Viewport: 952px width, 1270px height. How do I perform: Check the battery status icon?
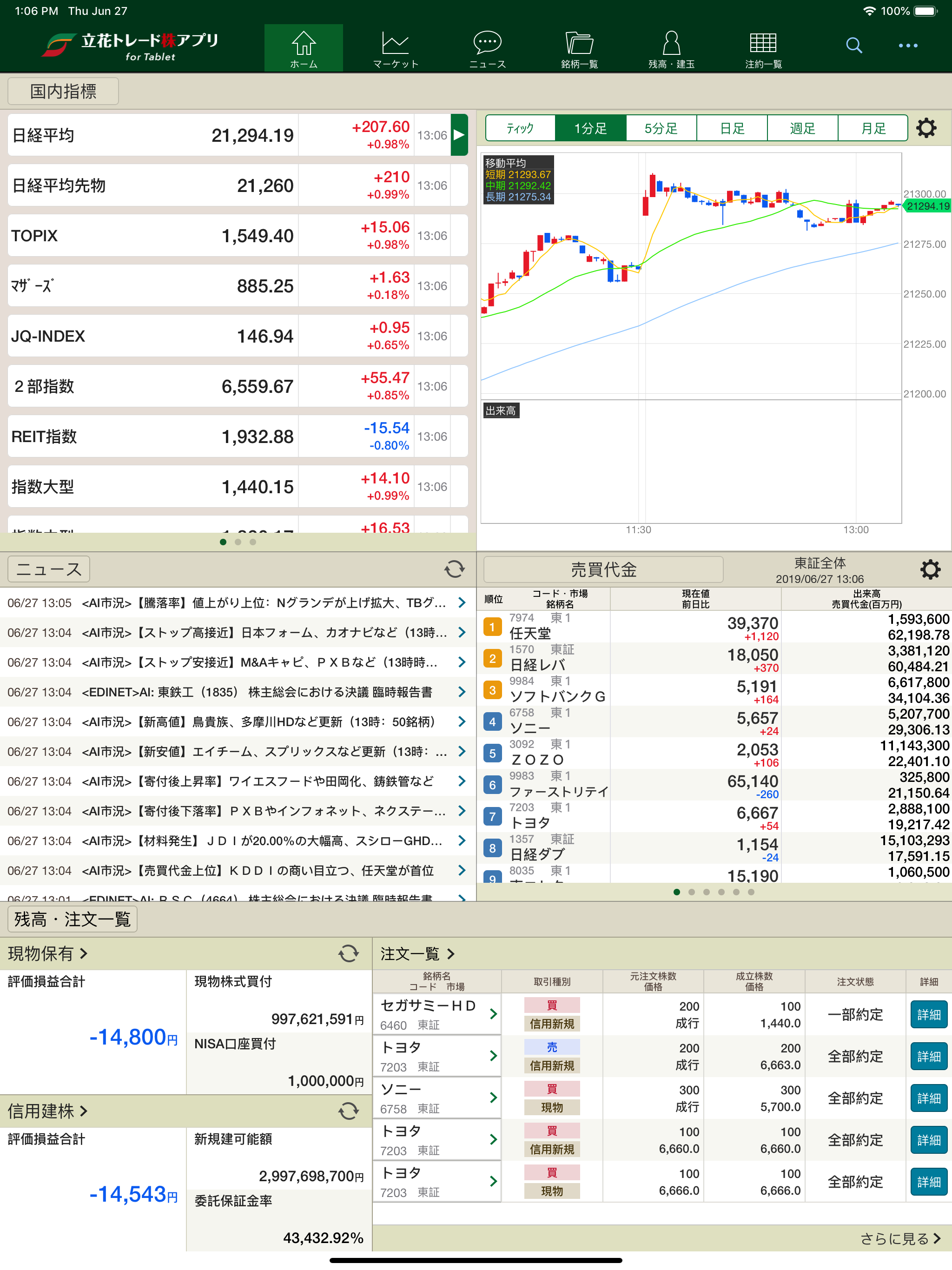click(x=926, y=11)
